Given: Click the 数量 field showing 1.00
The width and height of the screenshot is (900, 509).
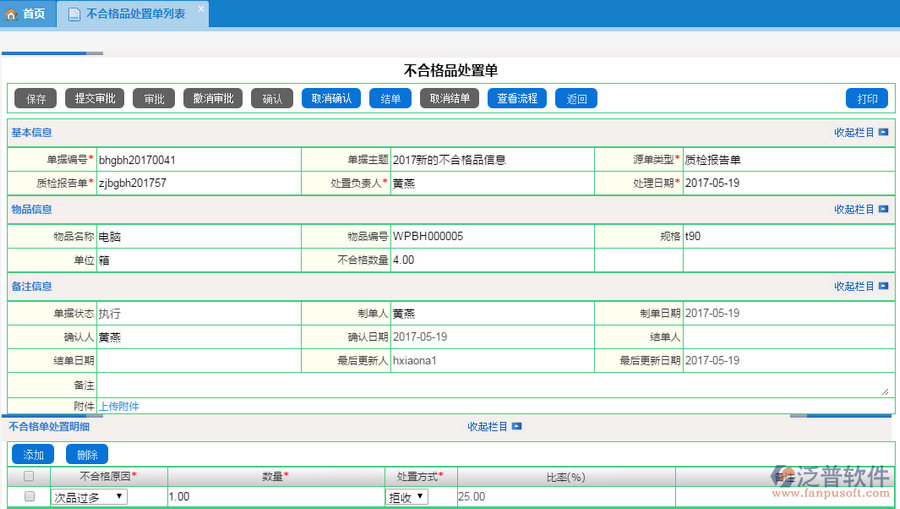Looking at the screenshot, I should click(275, 497).
